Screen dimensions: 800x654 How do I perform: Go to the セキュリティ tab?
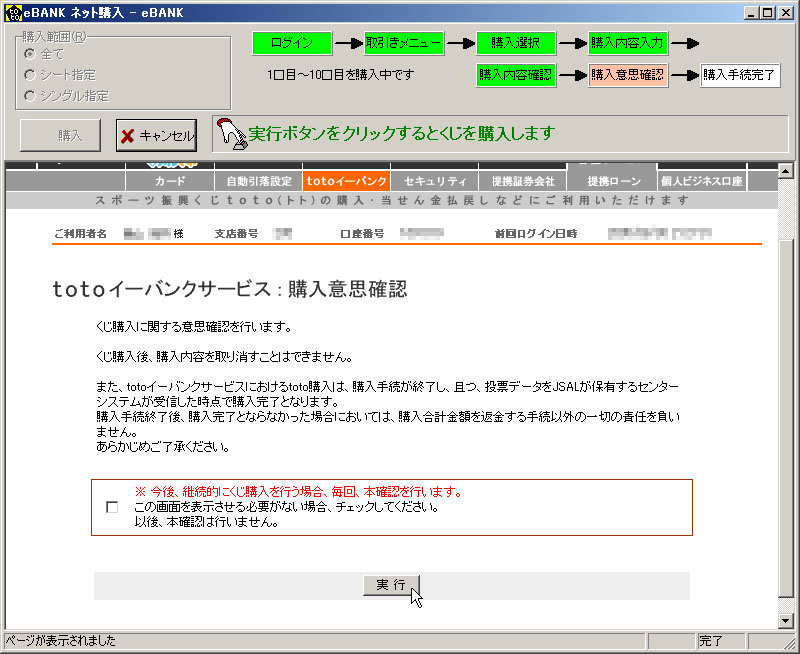tap(434, 181)
